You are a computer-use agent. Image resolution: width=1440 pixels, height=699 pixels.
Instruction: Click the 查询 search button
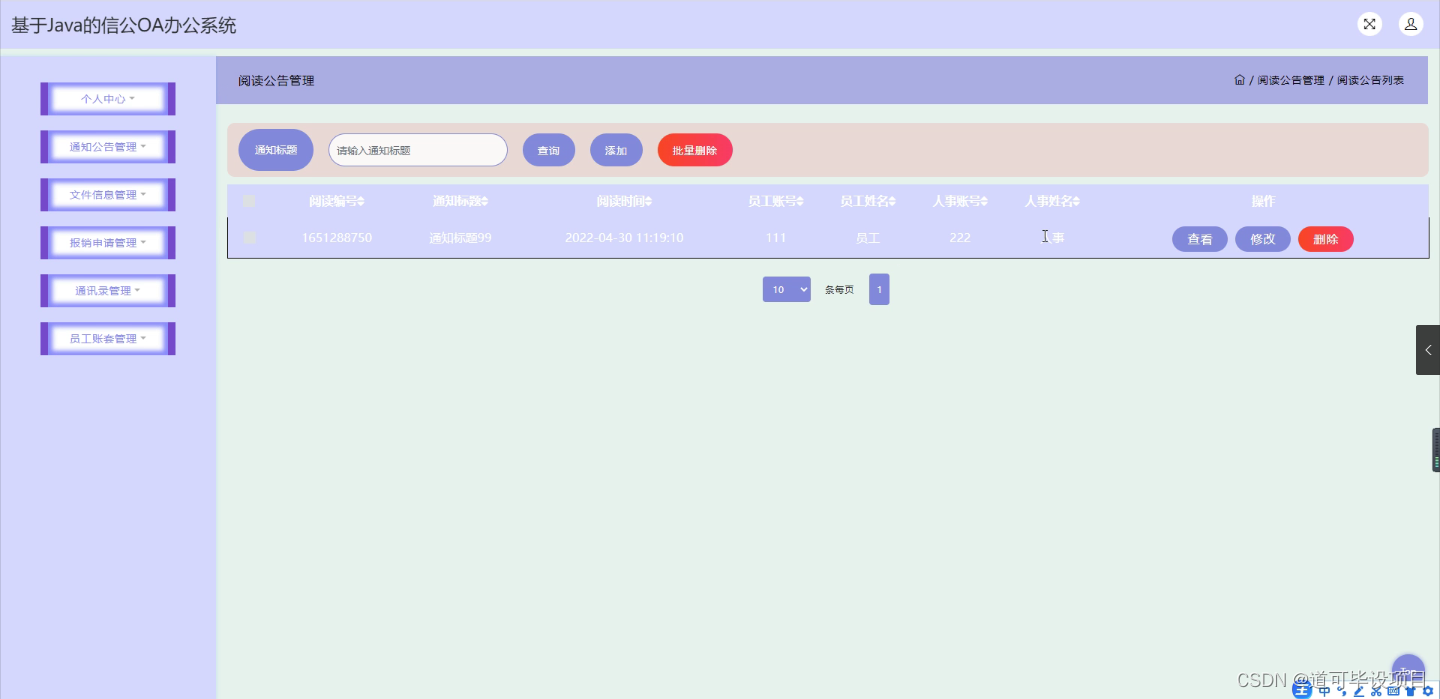click(548, 149)
